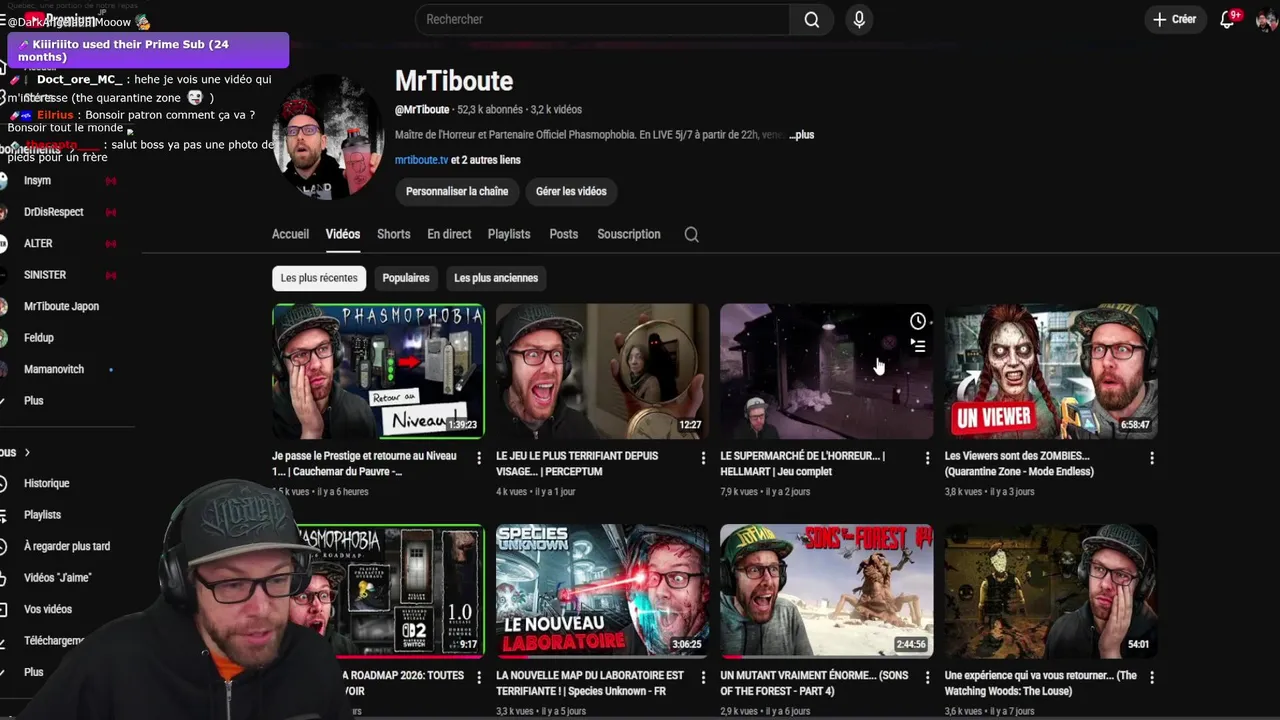Open Mamanovitch subscription in sidebar
1280x720 pixels.
pyautogui.click(x=54, y=370)
